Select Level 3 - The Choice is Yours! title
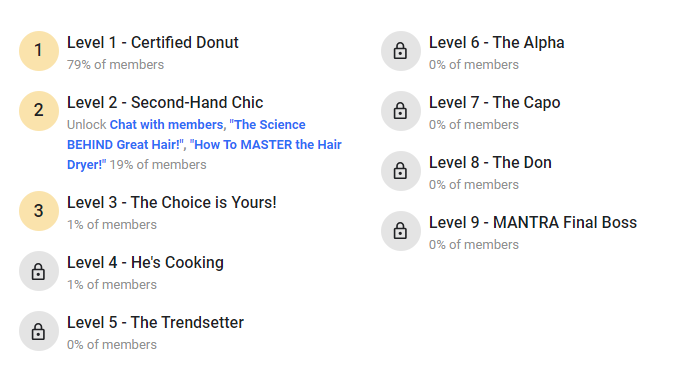Image resolution: width=673 pixels, height=373 pixels. tap(172, 203)
